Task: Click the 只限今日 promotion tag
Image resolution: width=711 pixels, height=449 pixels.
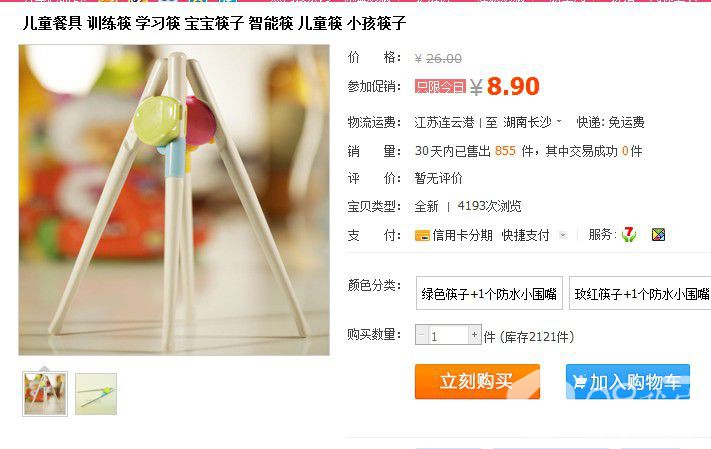Action: click(x=440, y=86)
